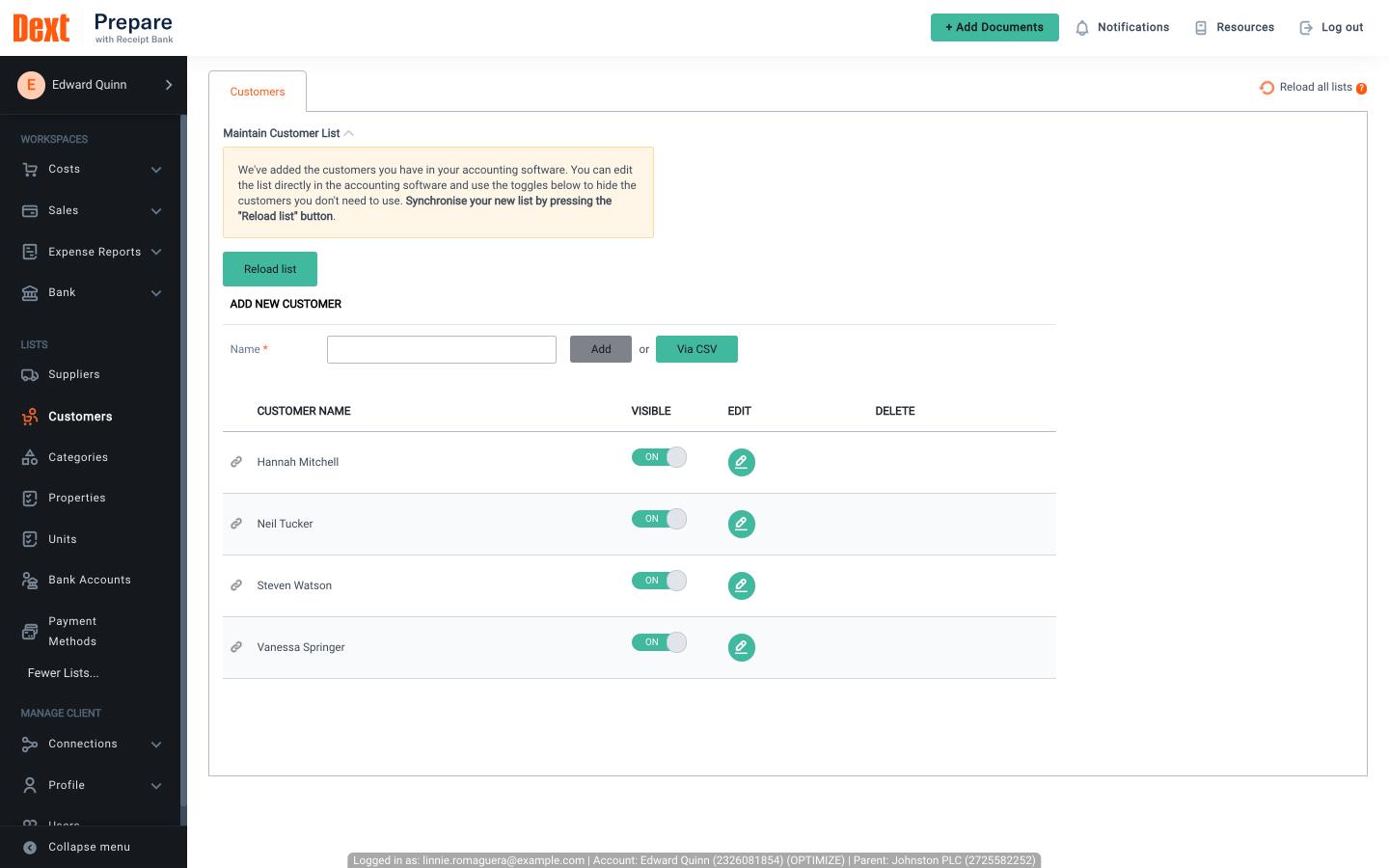1389x868 pixels.
Task: Turn off the ON toggle for Hannah Mitchell
Action: pyautogui.click(x=660, y=457)
